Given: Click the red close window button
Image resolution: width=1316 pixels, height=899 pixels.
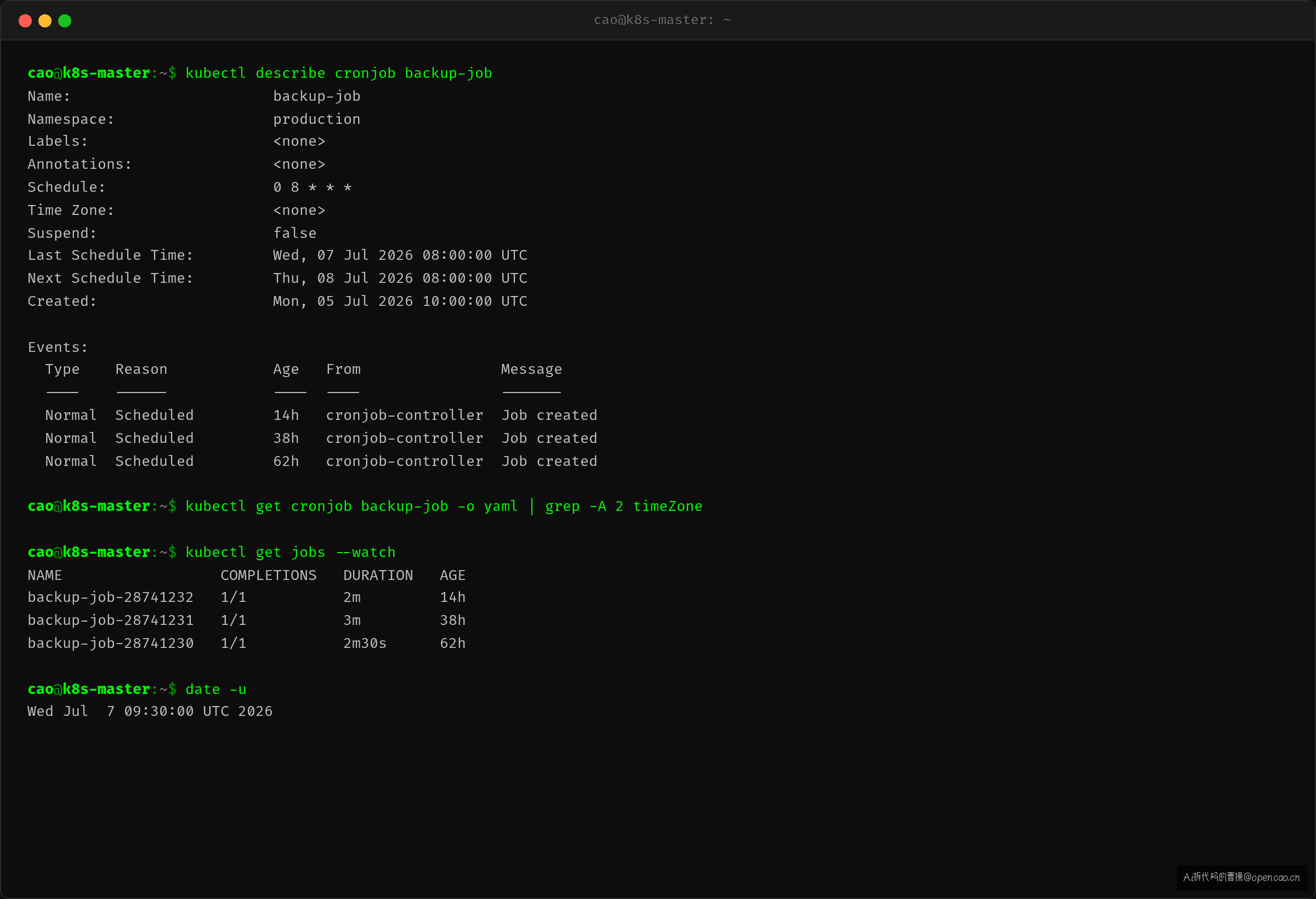Looking at the screenshot, I should pyautogui.click(x=25, y=21).
